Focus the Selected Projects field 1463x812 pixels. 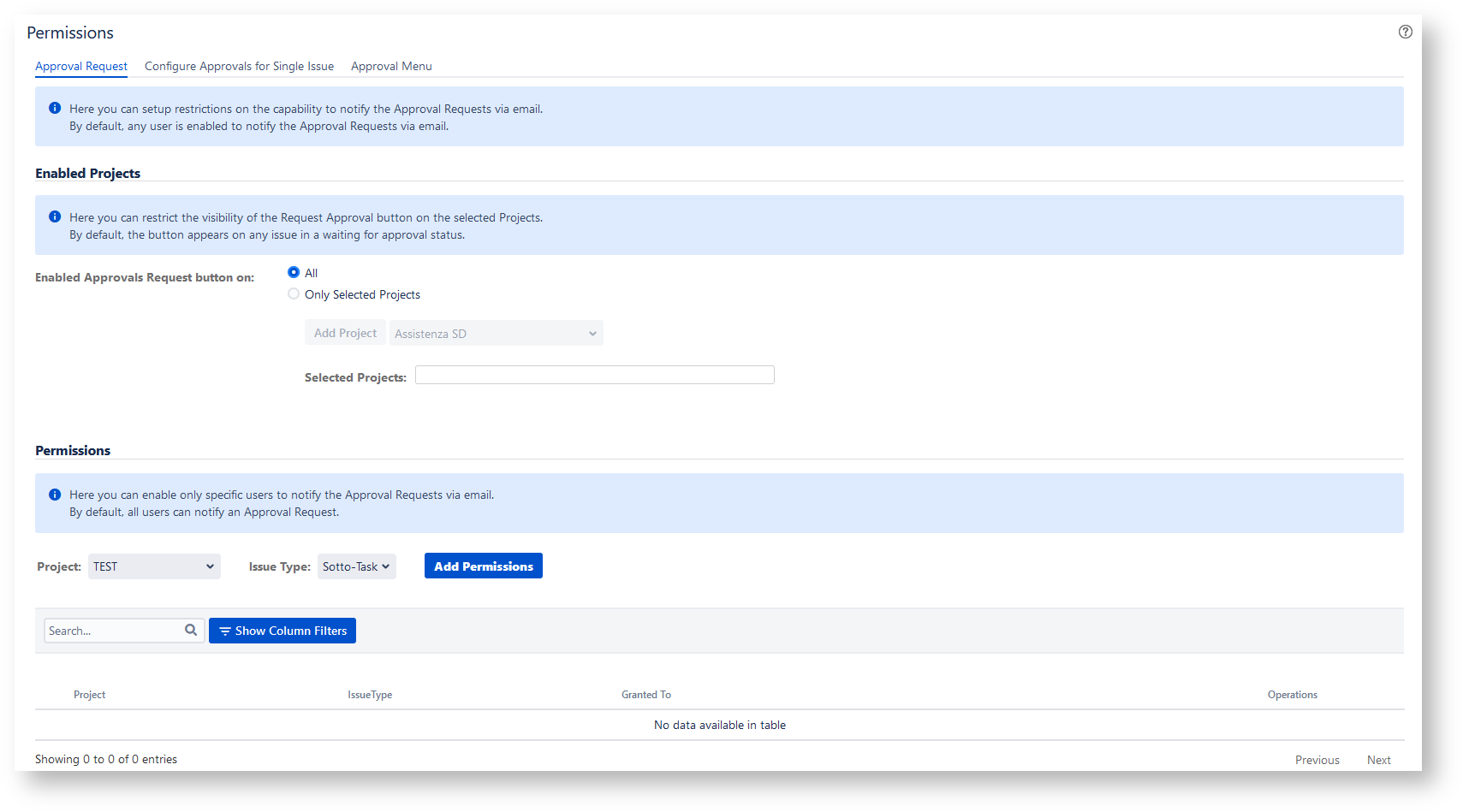point(594,375)
